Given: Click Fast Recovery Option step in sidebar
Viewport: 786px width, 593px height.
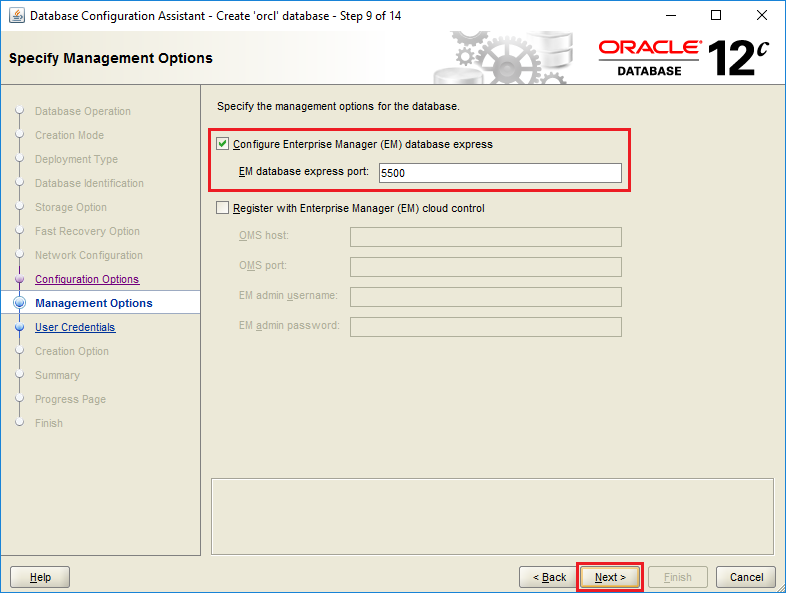Looking at the screenshot, I should pos(87,232).
